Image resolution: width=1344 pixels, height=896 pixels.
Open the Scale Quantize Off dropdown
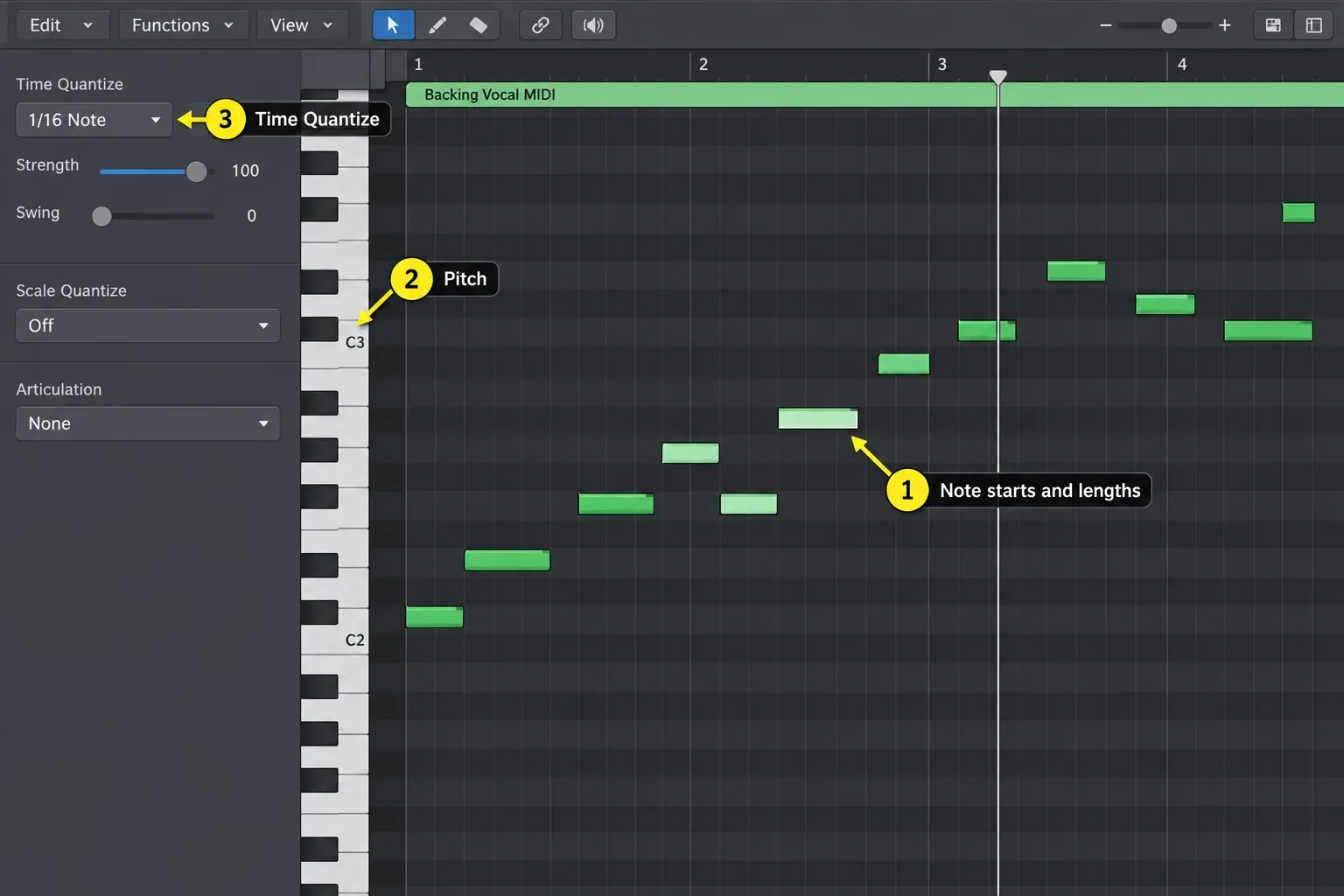(148, 325)
